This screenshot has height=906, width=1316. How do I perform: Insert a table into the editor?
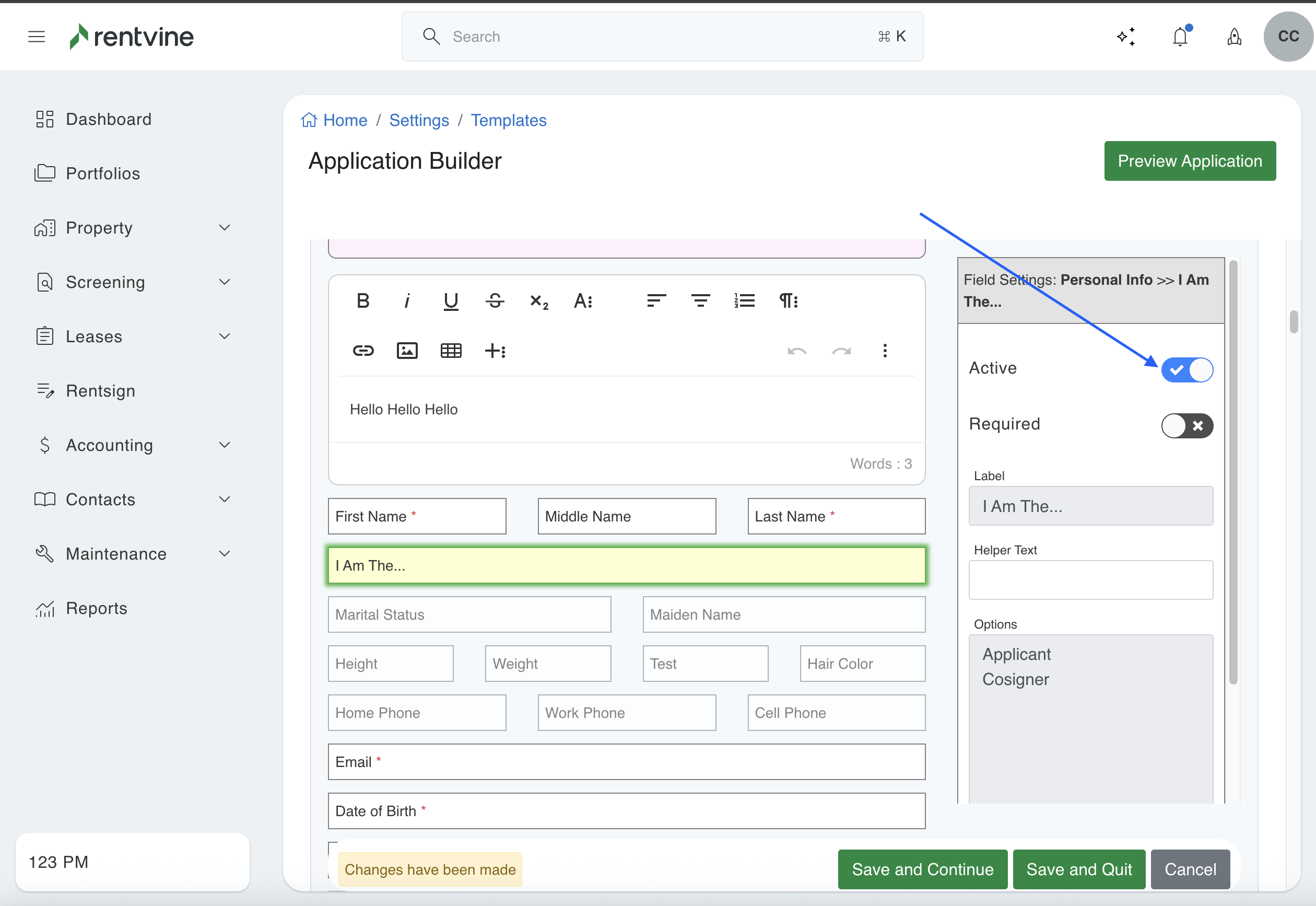451,351
